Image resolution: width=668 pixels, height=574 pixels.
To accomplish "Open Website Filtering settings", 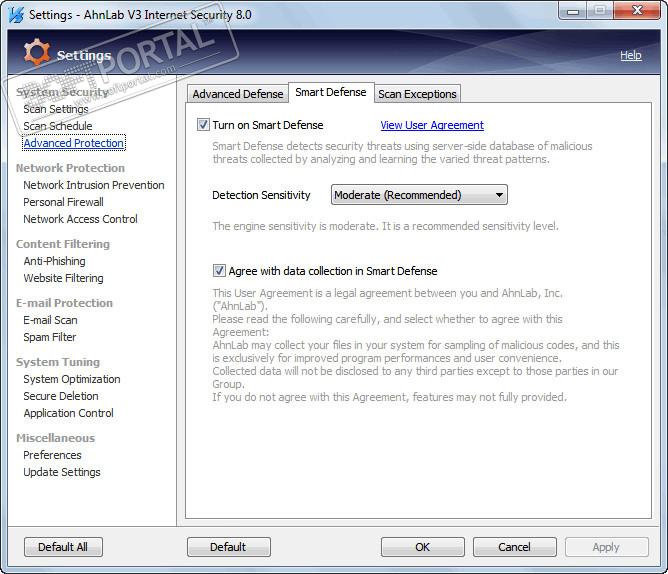I will coord(63,278).
